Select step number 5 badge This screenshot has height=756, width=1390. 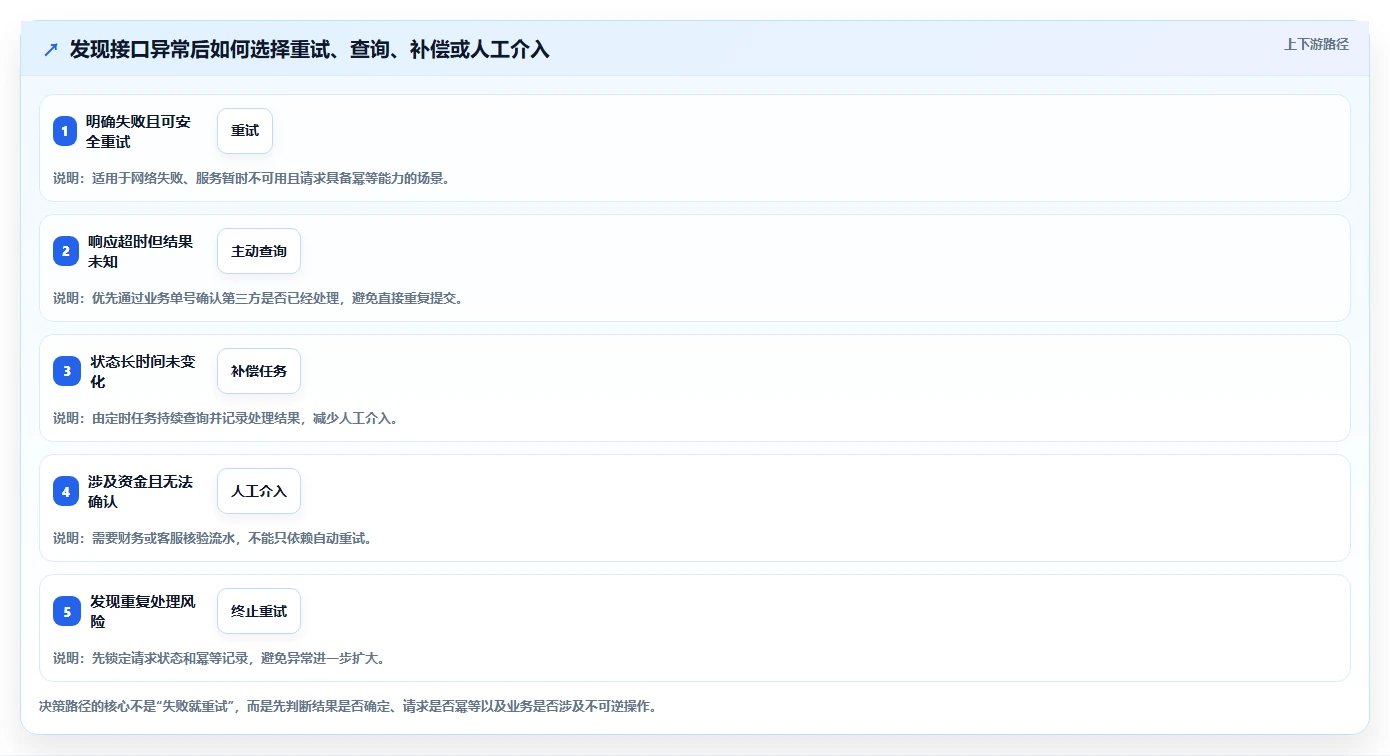click(x=65, y=611)
